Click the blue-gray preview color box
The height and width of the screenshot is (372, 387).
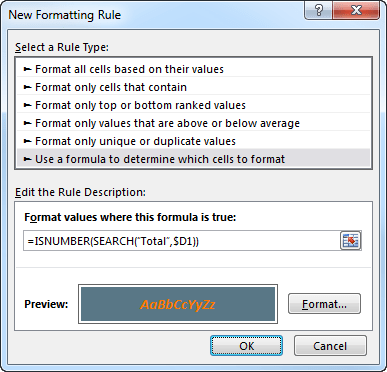pyautogui.click(x=178, y=304)
